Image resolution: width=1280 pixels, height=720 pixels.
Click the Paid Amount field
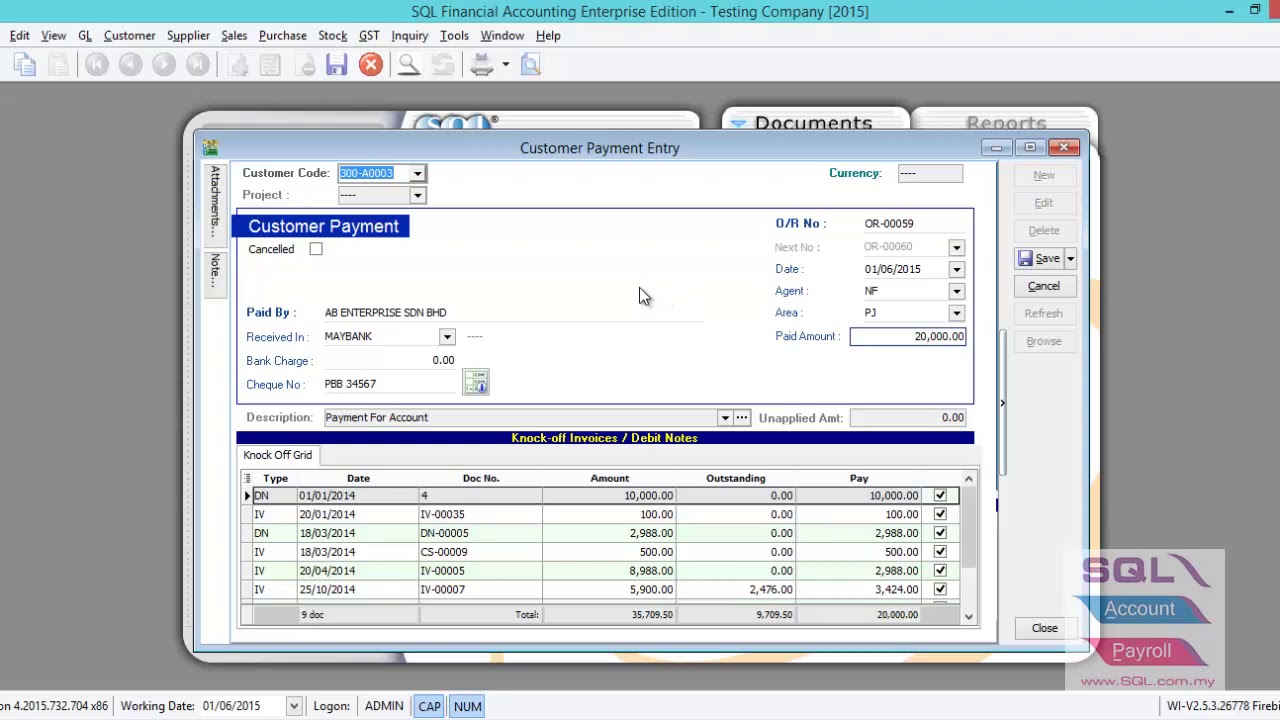(x=908, y=337)
